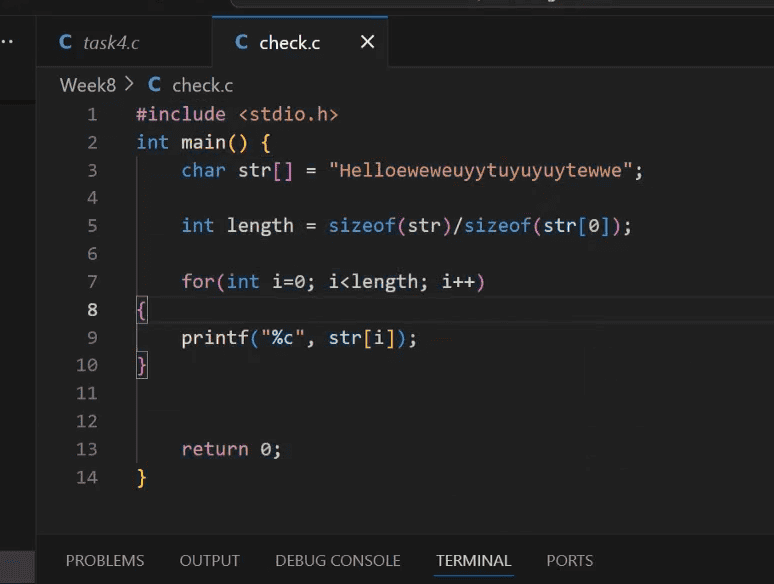Close the check.c editor tab

click(367, 42)
